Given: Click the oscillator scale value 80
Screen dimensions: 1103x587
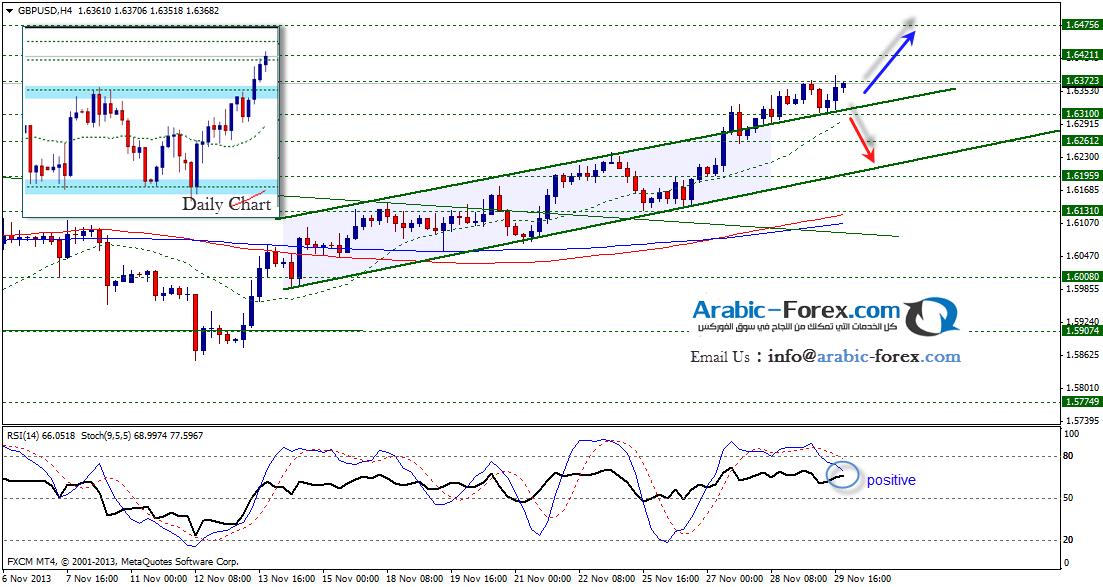Looking at the screenshot, I should click(1067, 456).
